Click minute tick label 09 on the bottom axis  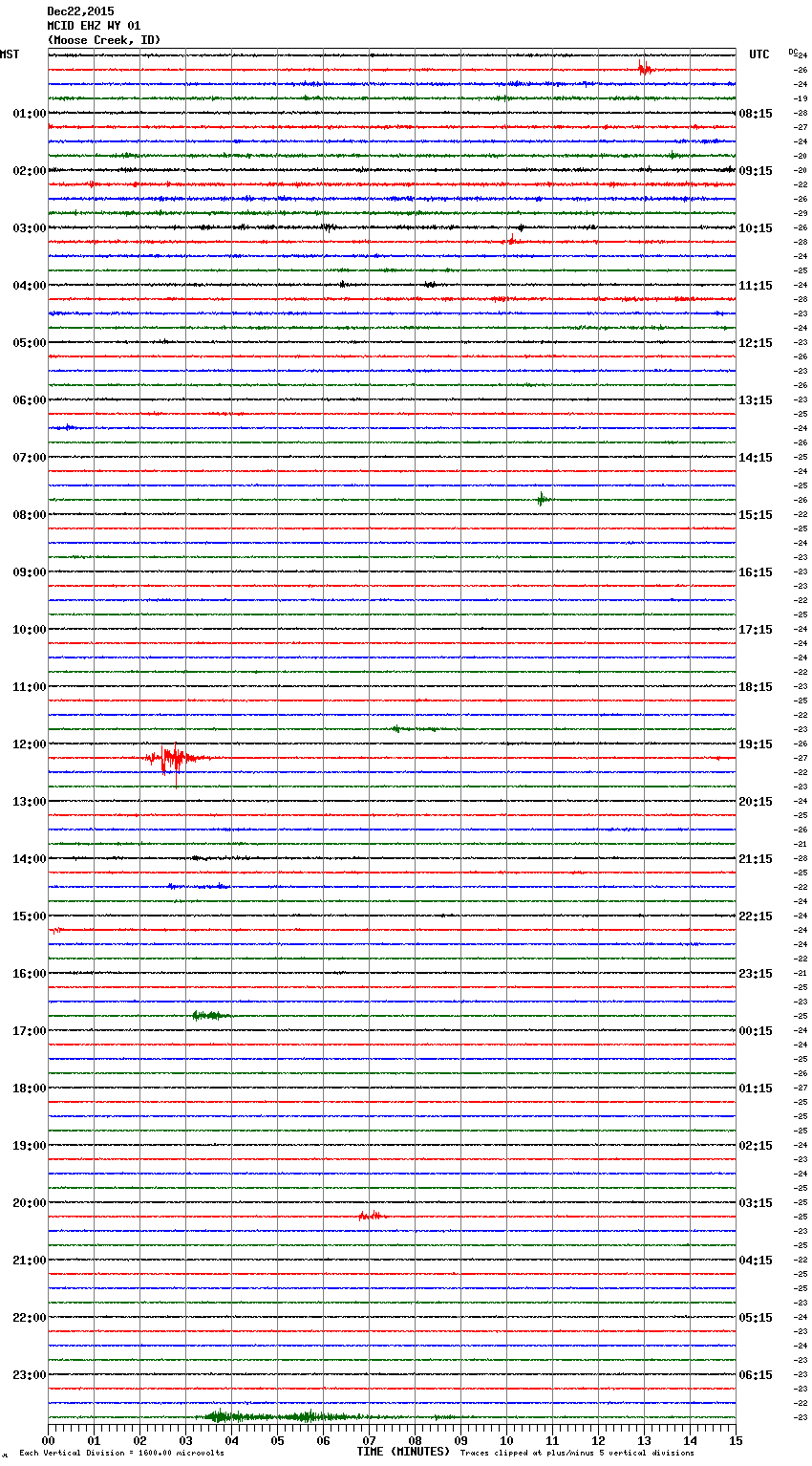coord(460,1440)
